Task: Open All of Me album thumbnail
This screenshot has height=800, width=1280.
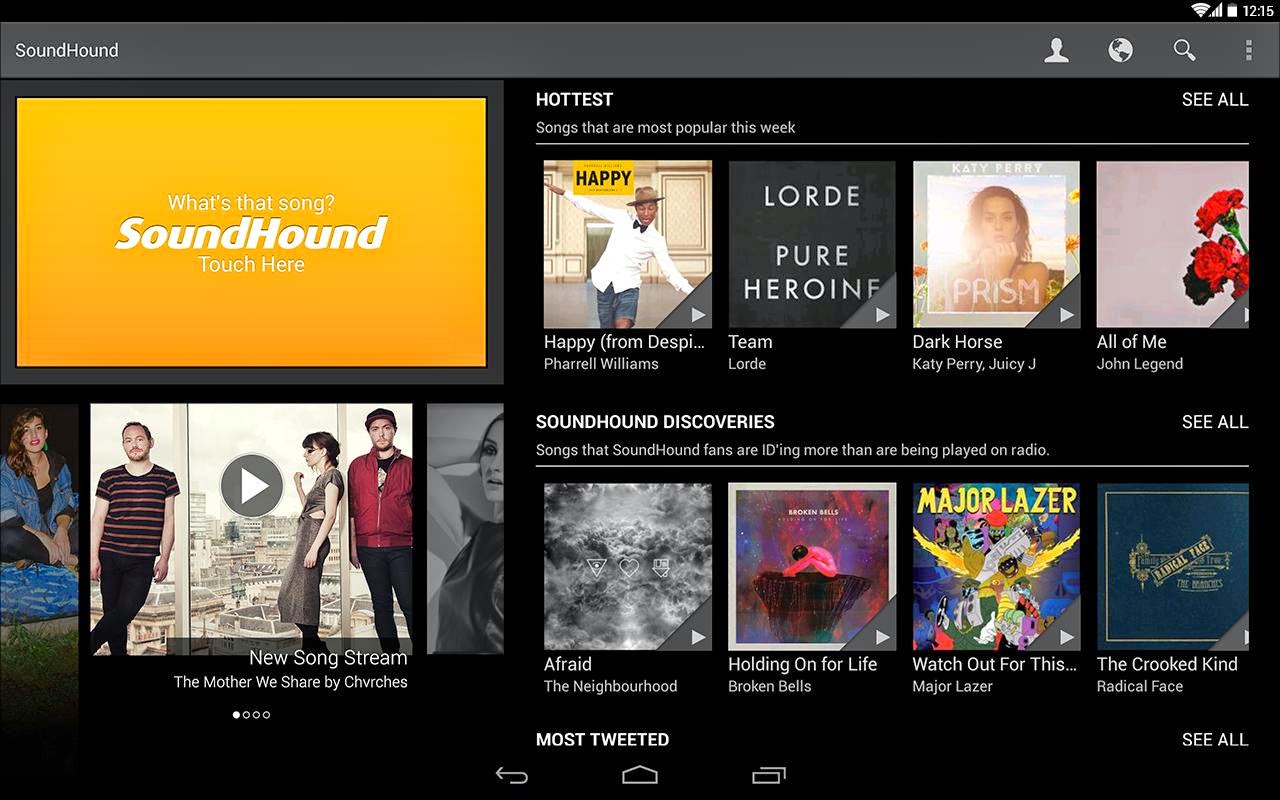Action: coord(1172,244)
